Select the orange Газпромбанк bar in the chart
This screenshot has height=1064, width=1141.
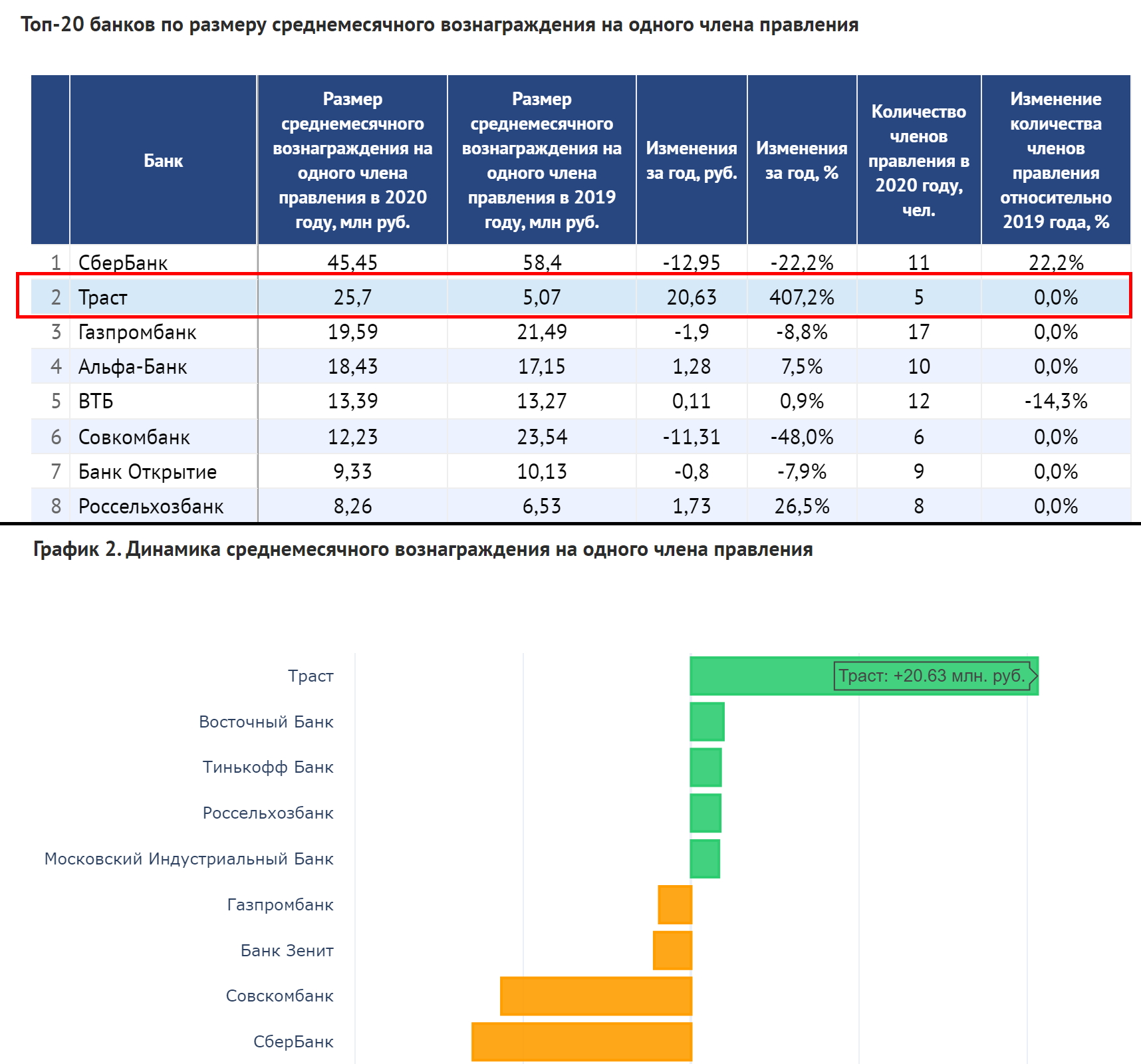[x=675, y=904]
